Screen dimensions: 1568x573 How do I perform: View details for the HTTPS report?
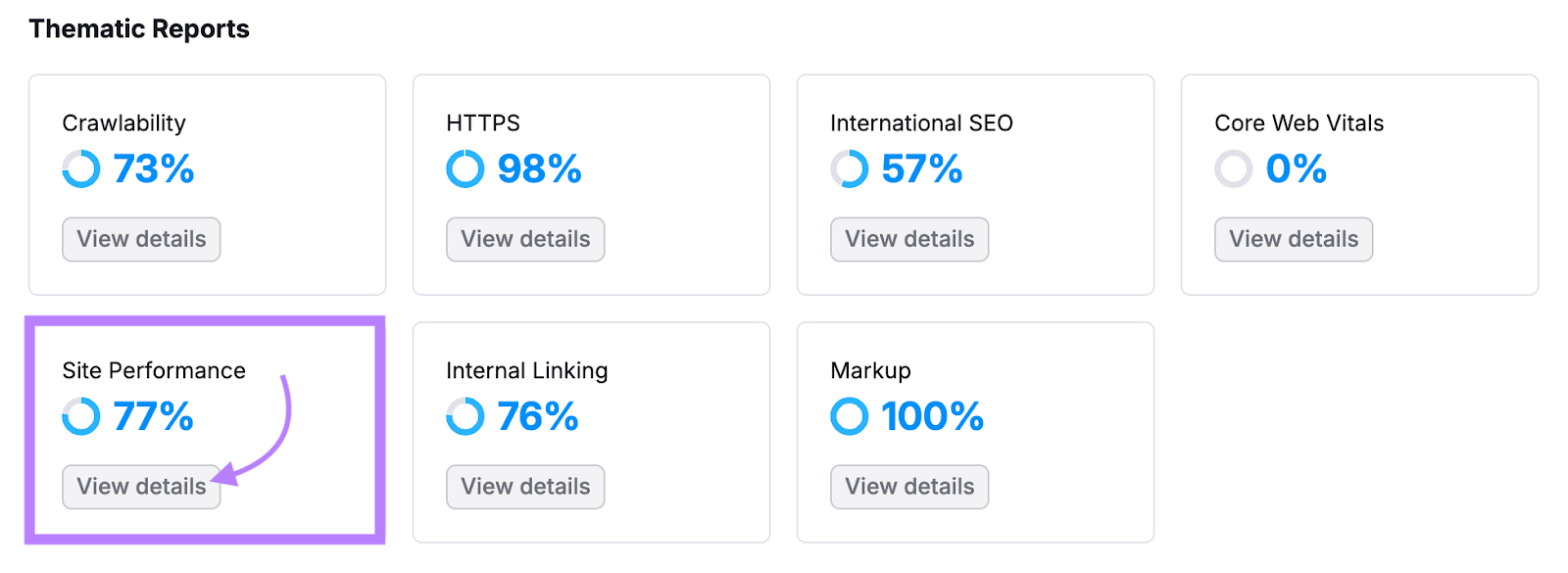click(524, 239)
